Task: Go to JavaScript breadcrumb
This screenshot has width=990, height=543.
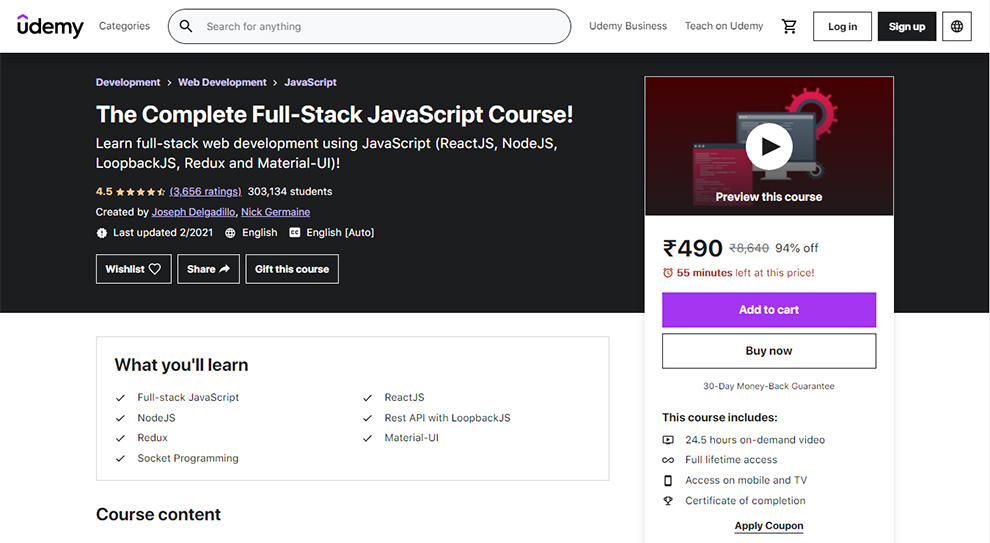Action: pyautogui.click(x=310, y=82)
